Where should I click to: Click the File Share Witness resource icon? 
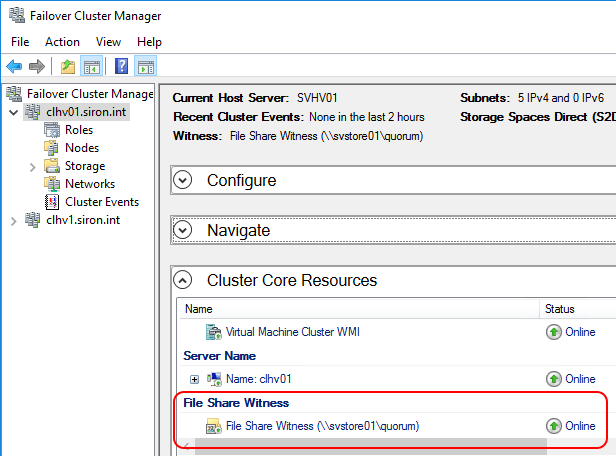click(x=214, y=426)
